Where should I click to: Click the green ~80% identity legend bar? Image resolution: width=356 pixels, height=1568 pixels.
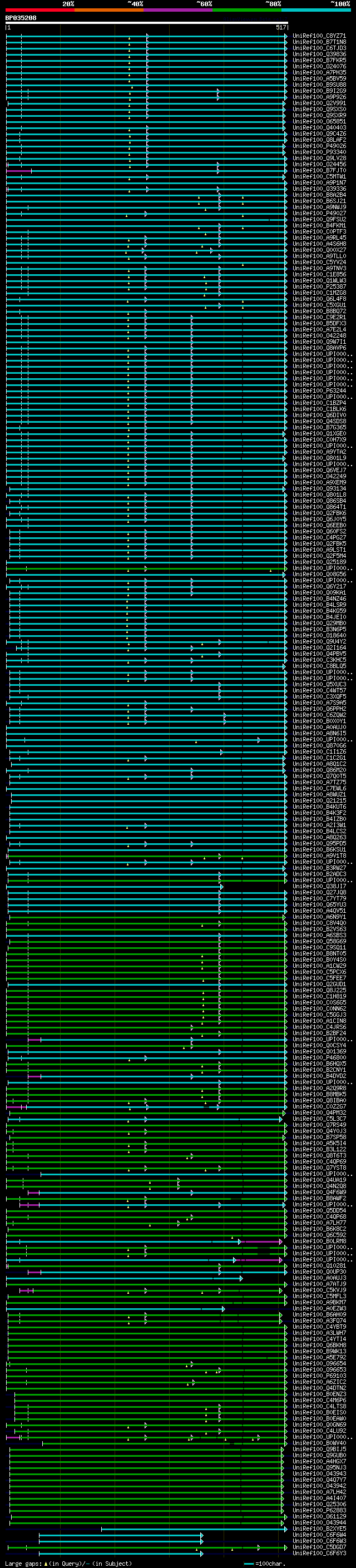coord(248,11)
